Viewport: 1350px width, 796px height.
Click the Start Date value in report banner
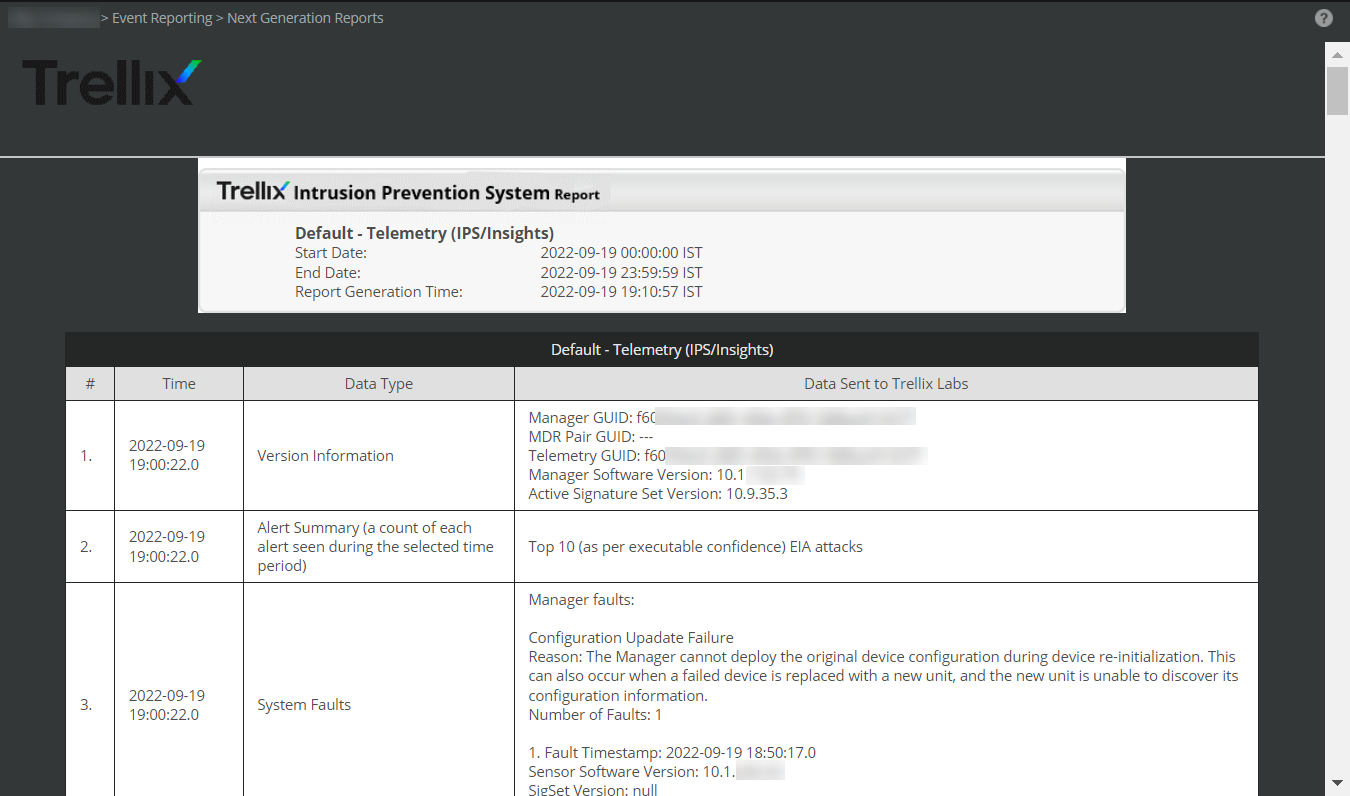621,253
